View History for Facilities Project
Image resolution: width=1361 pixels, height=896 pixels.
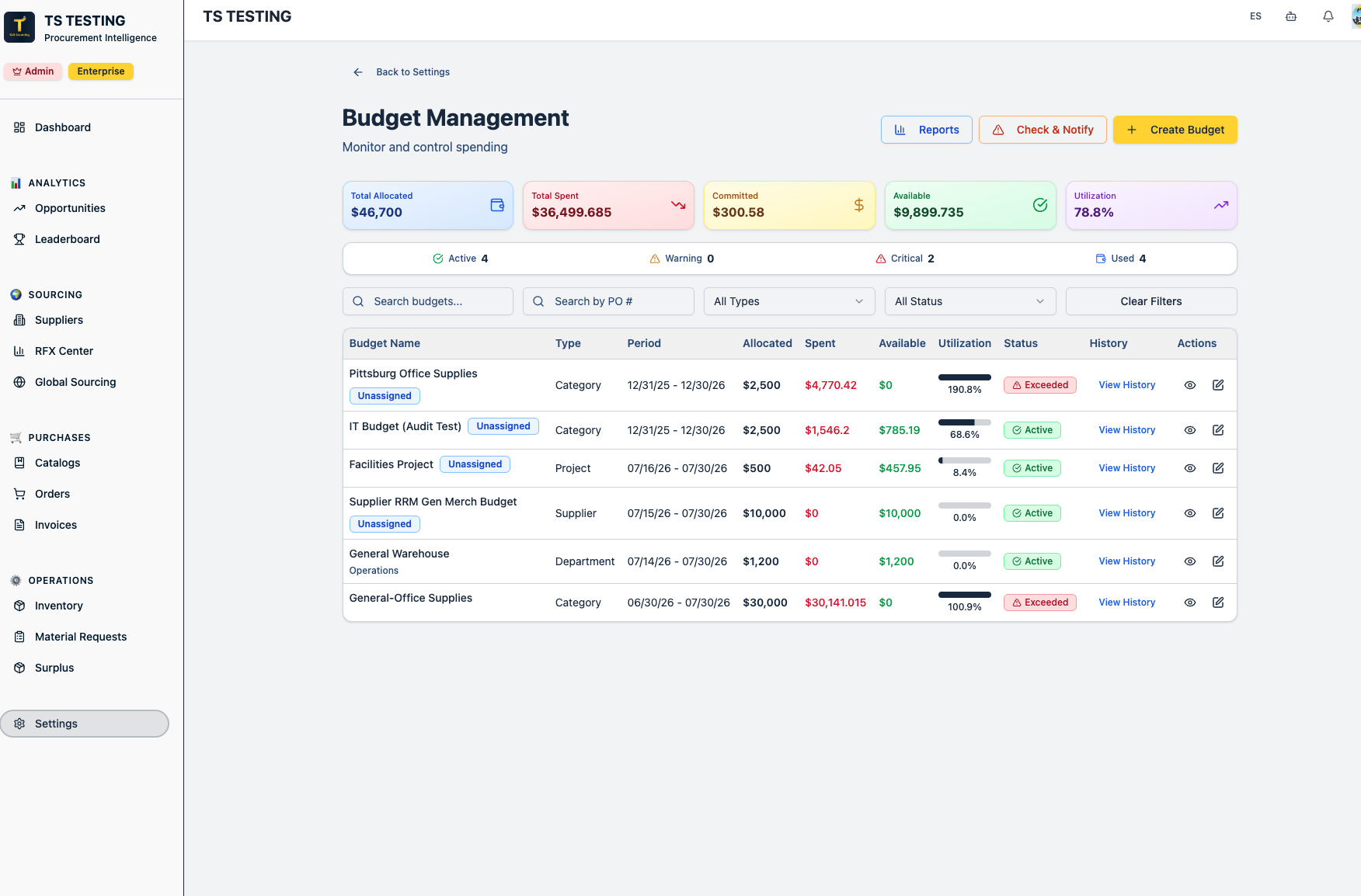[x=1126, y=468]
